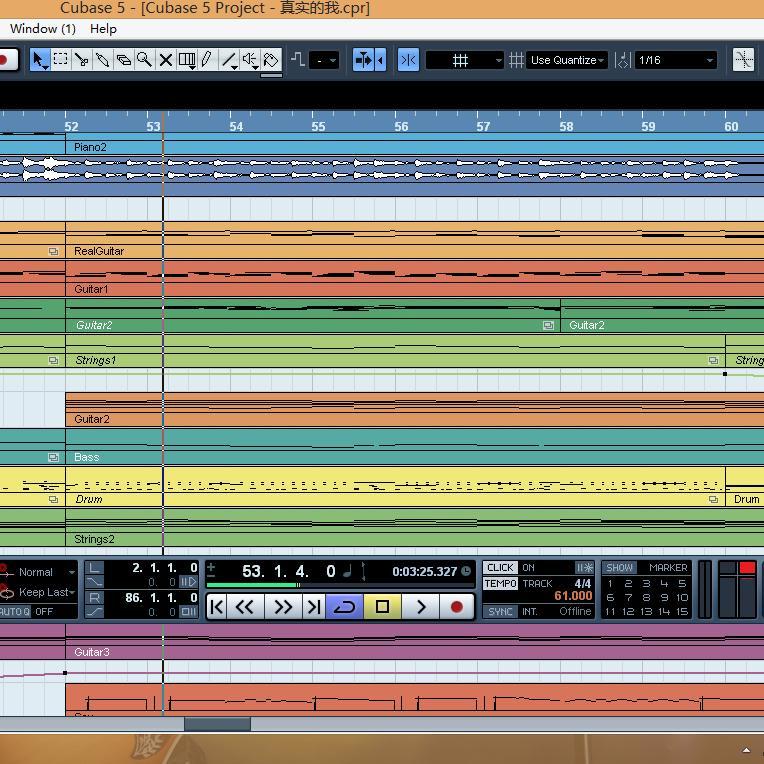Viewport: 764px width, 764px height.
Task: Toggle the SYNC button
Action: pos(500,611)
